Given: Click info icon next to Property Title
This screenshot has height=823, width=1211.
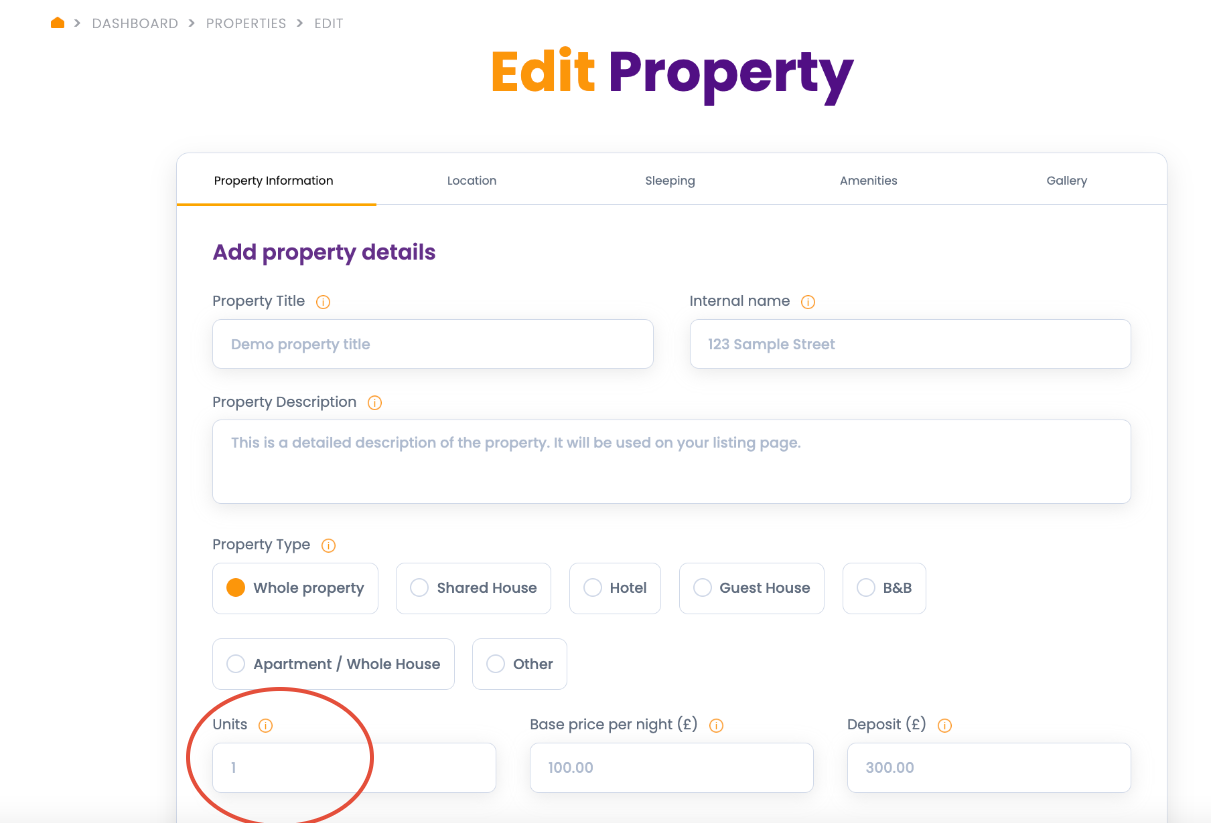Looking at the screenshot, I should coord(323,302).
